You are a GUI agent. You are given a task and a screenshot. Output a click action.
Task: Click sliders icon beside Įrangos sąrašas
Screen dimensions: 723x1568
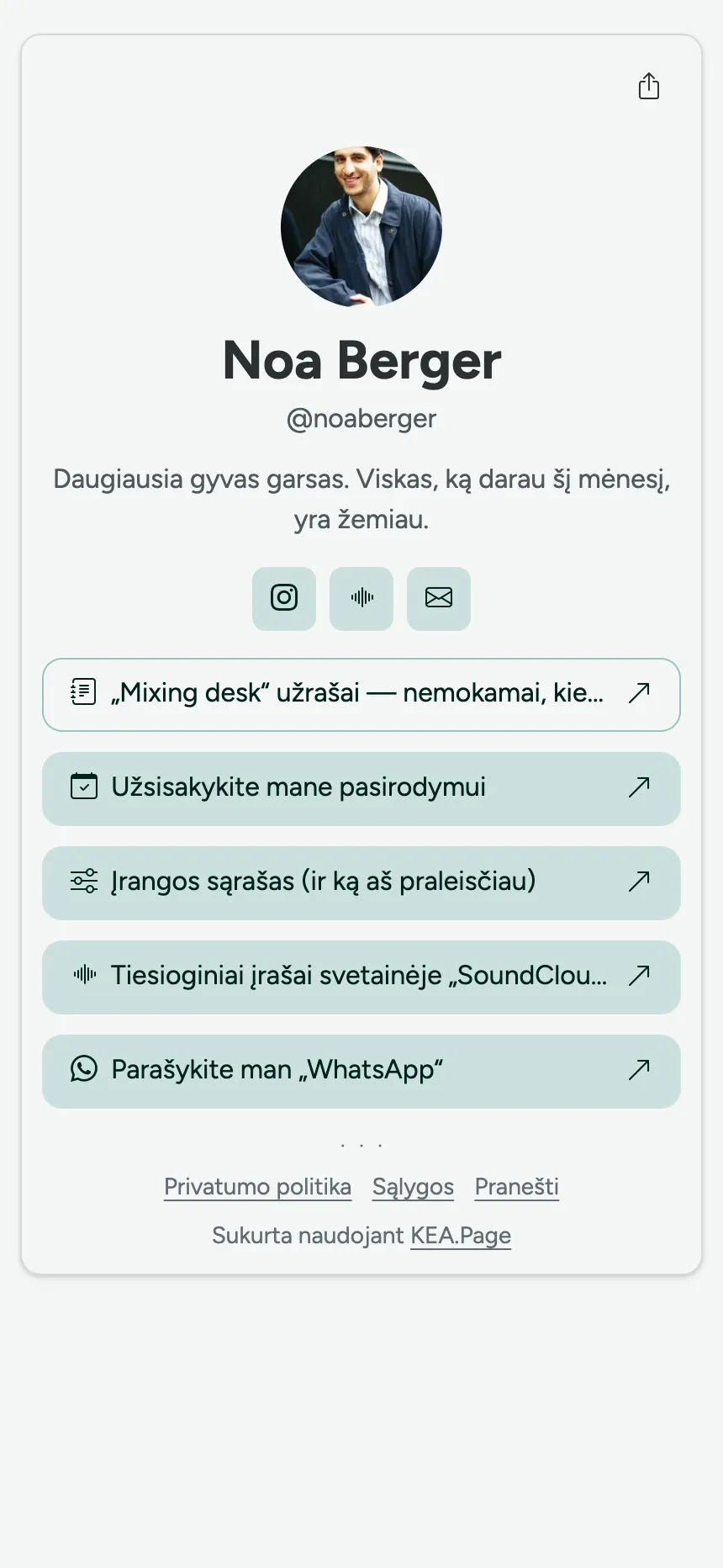tap(83, 881)
